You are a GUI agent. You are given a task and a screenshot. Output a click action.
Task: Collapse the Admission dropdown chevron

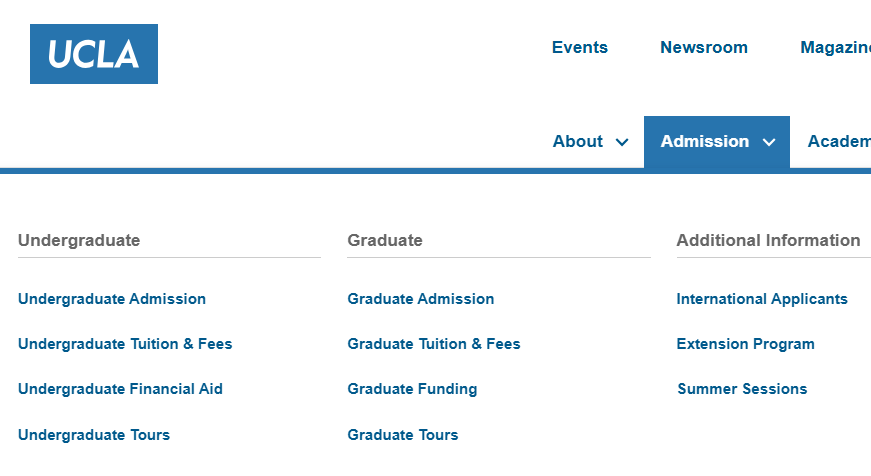pos(769,142)
